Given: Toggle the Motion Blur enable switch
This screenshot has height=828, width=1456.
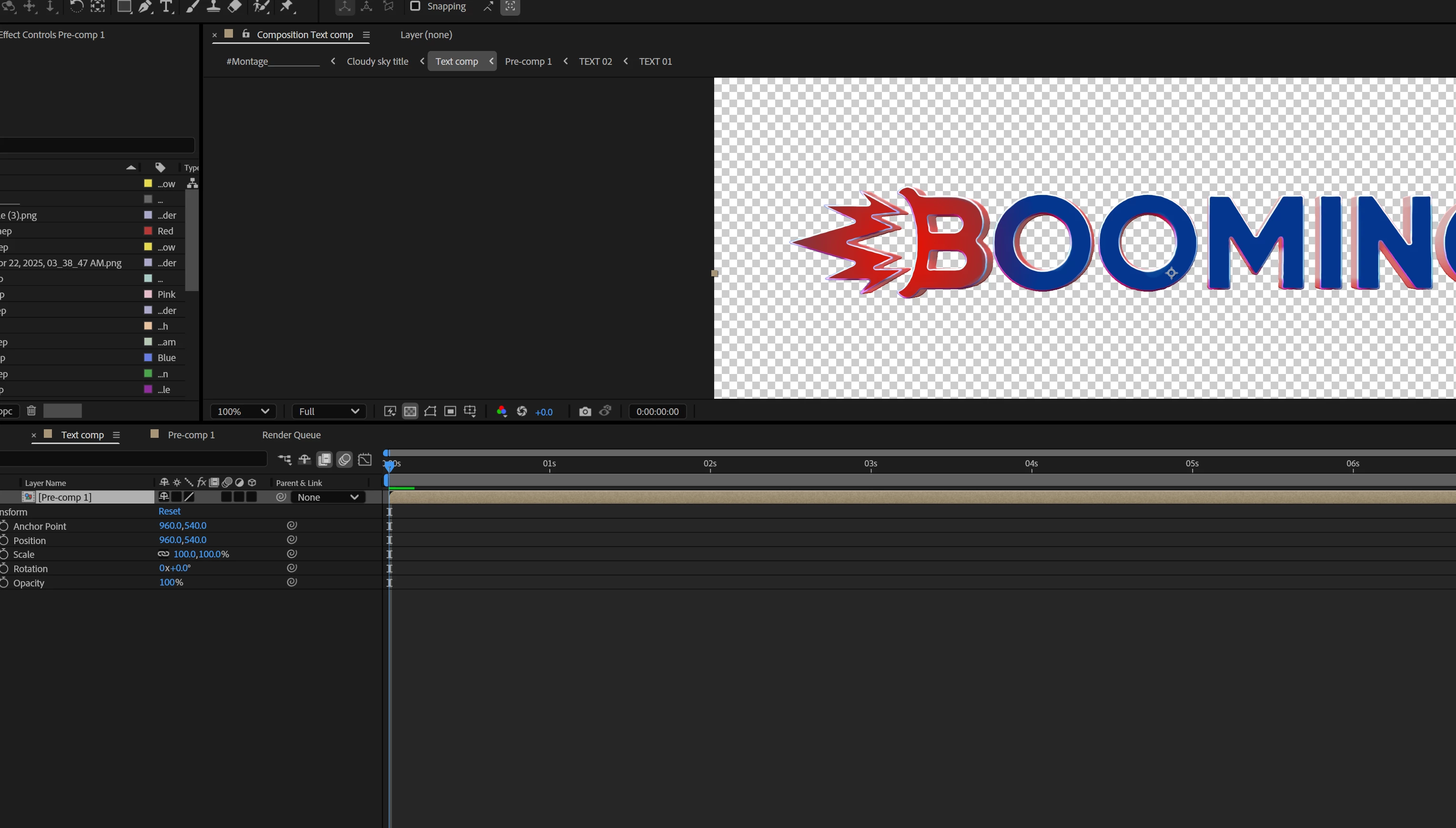Looking at the screenshot, I should point(344,459).
